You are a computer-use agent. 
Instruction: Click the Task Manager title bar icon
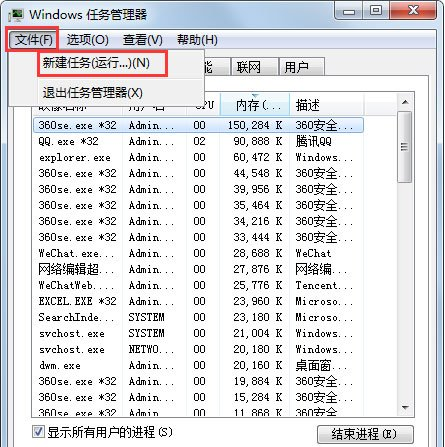(x=16, y=15)
